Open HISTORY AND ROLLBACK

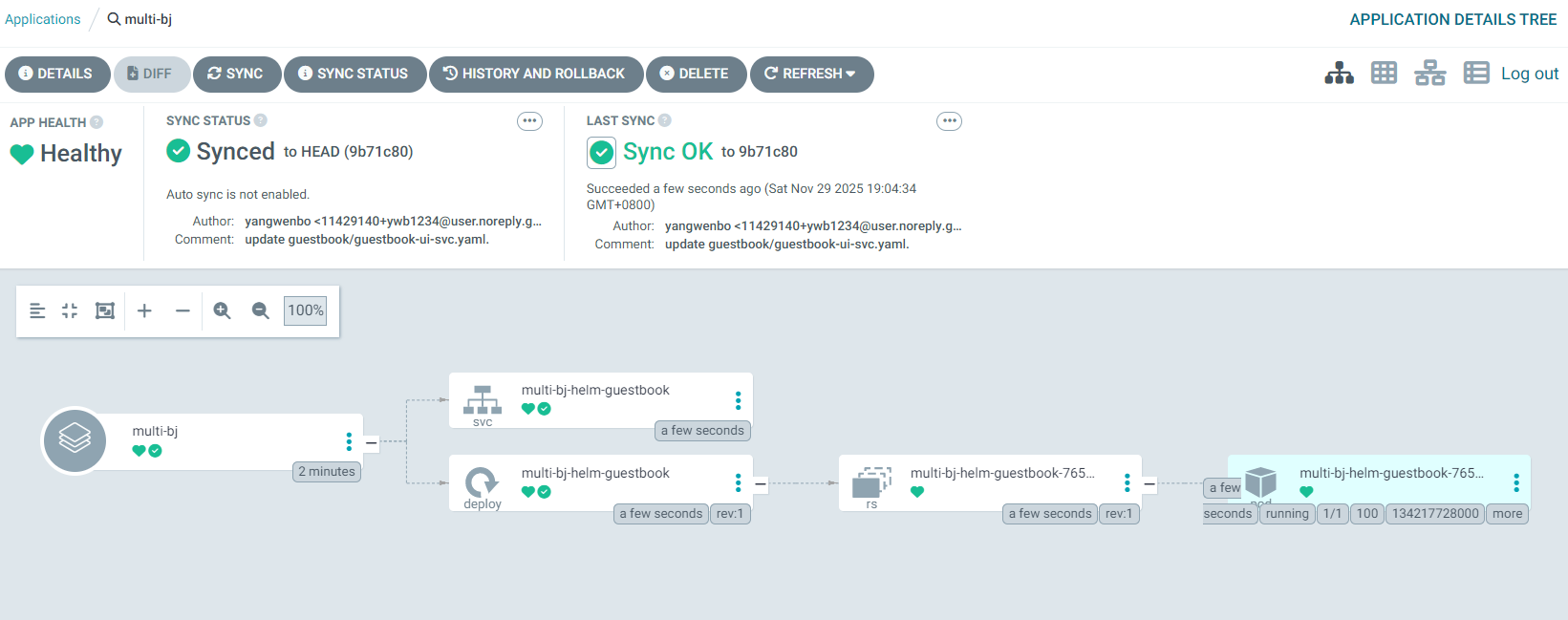(x=535, y=74)
